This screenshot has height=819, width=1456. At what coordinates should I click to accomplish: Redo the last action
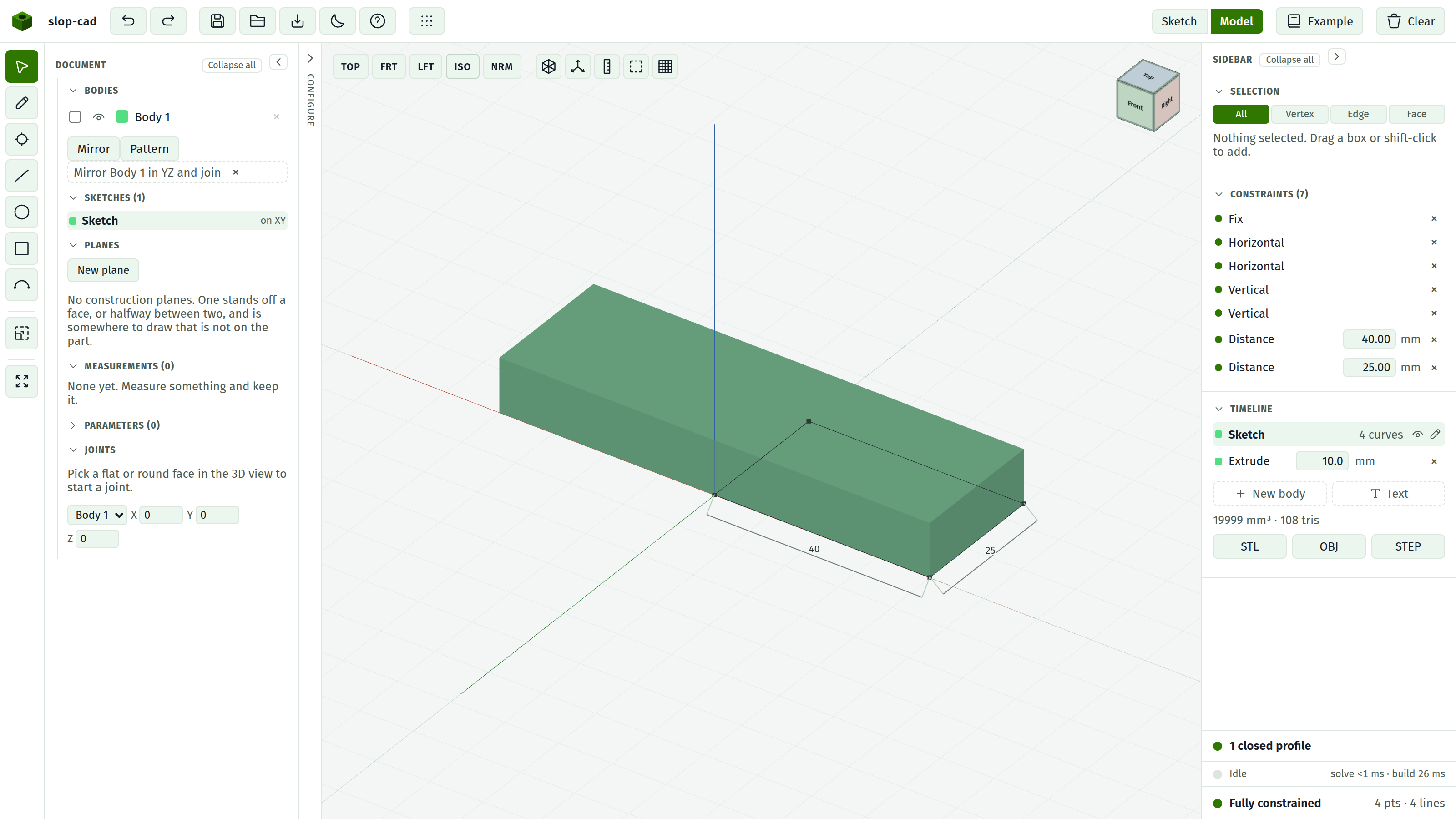click(168, 21)
